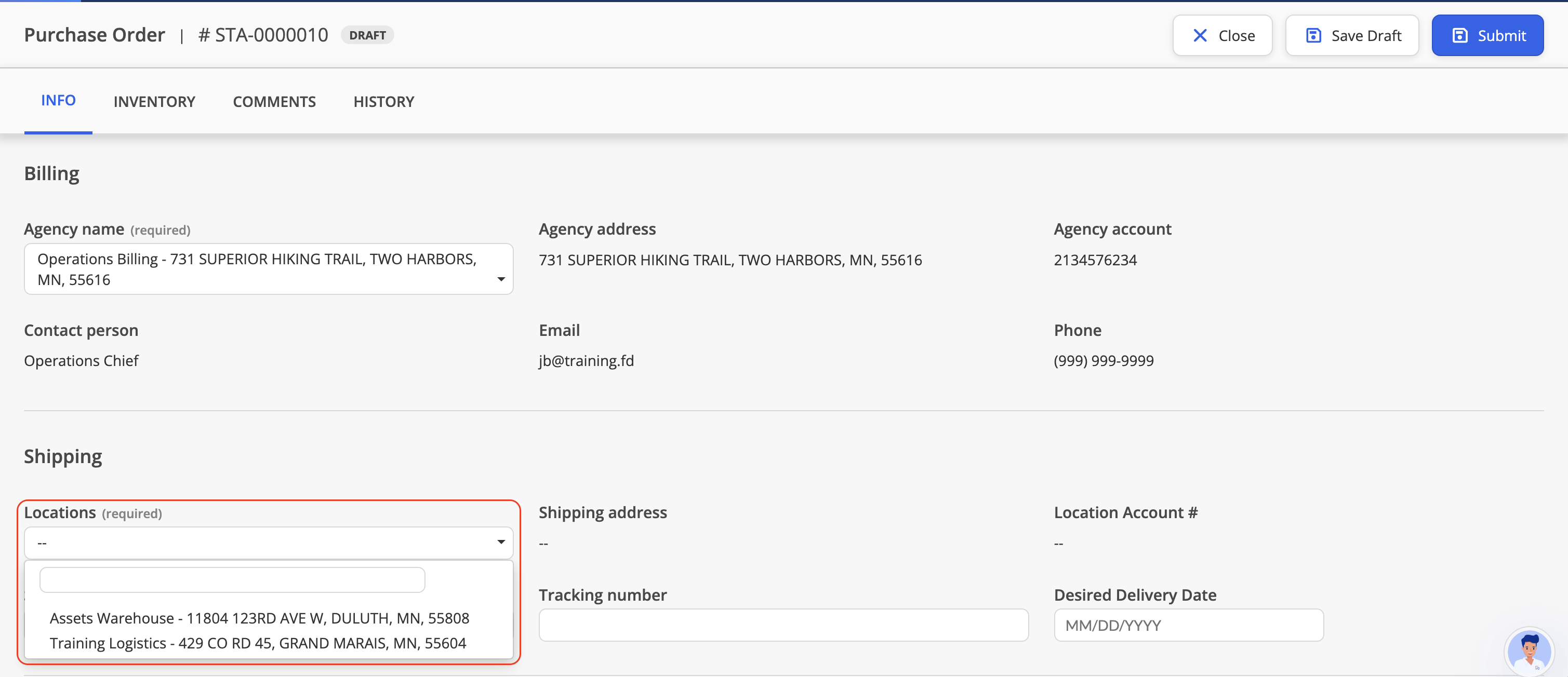Collapse the Locations dropdown arrow
Screen dimensions: 1568x677
501,542
